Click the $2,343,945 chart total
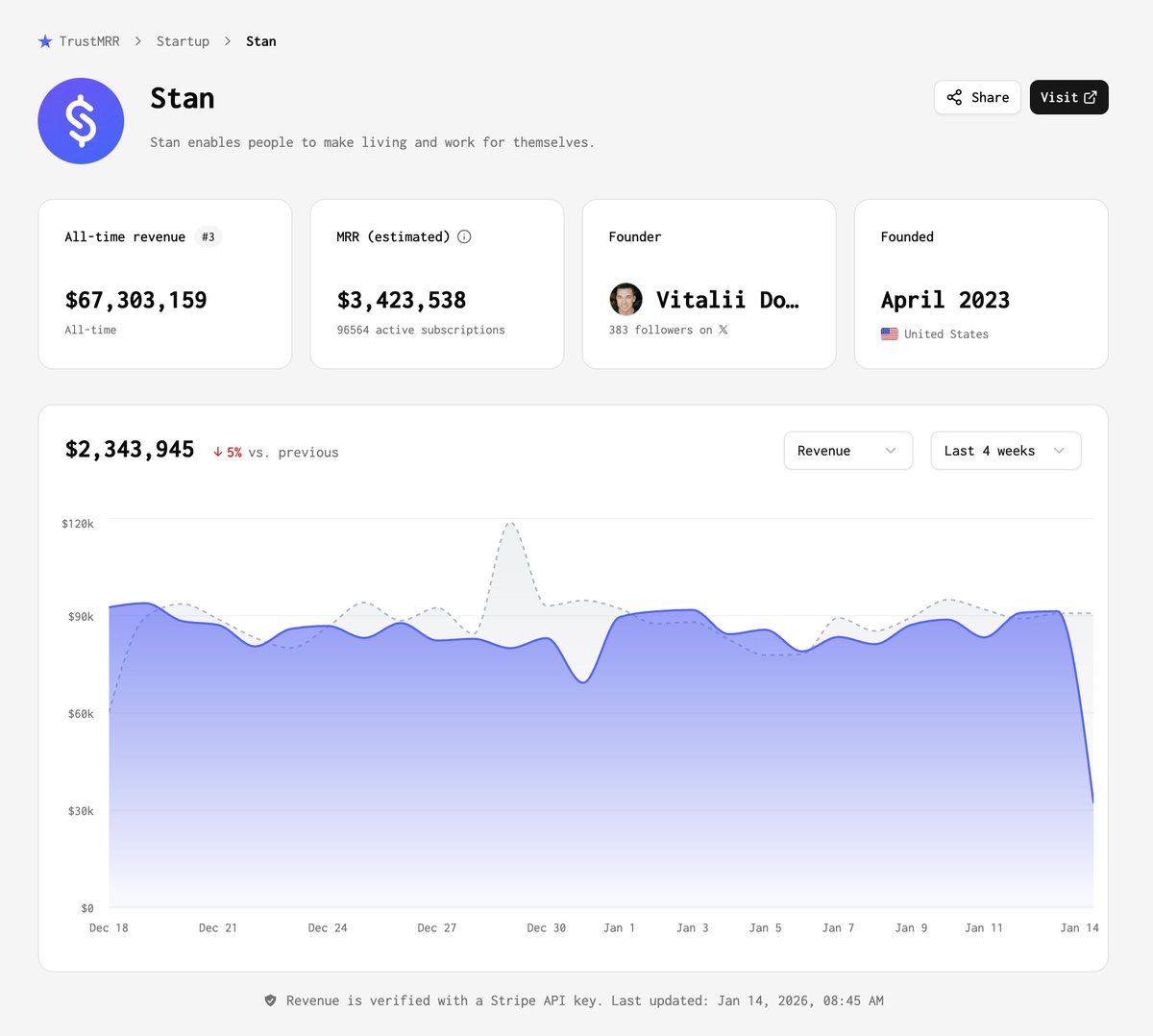This screenshot has width=1153, height=1036. pos(130,450)
